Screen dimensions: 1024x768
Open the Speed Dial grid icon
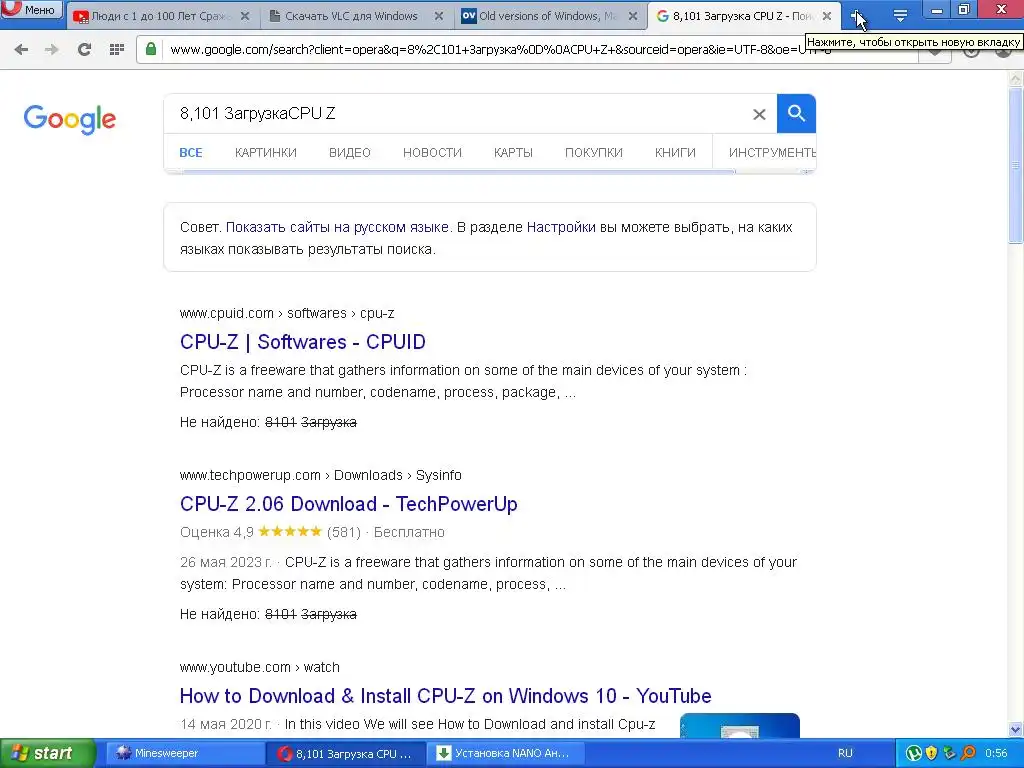coord(117,49)
